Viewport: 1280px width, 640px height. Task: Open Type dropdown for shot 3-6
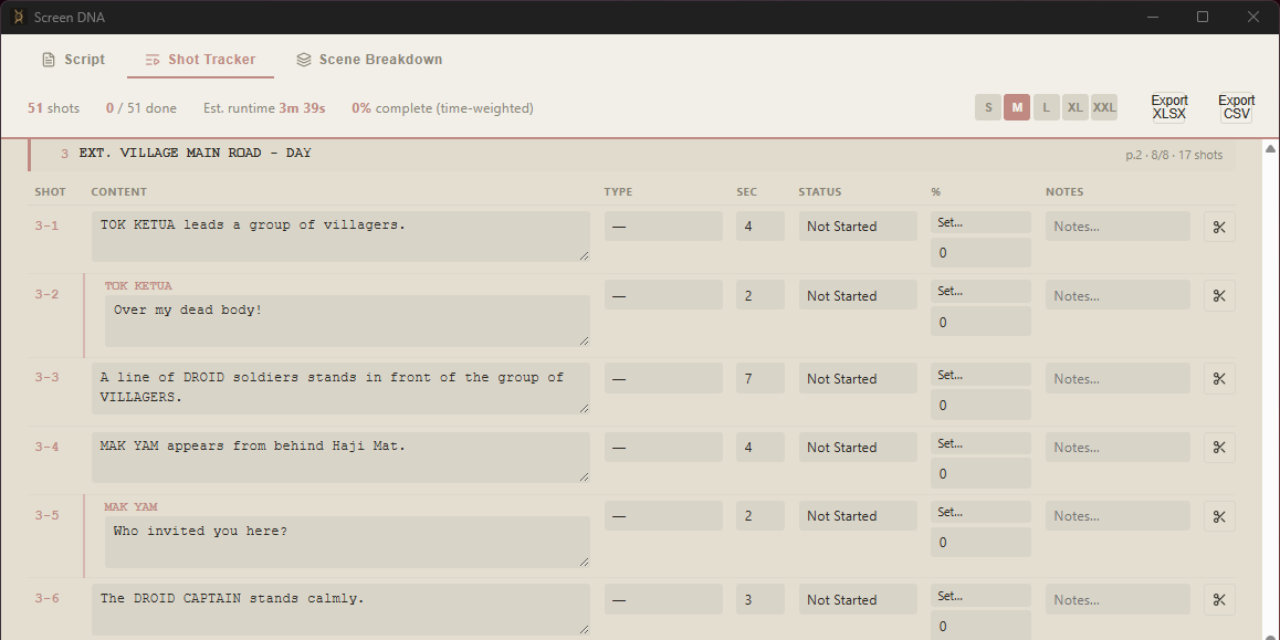tap(663, 599)
